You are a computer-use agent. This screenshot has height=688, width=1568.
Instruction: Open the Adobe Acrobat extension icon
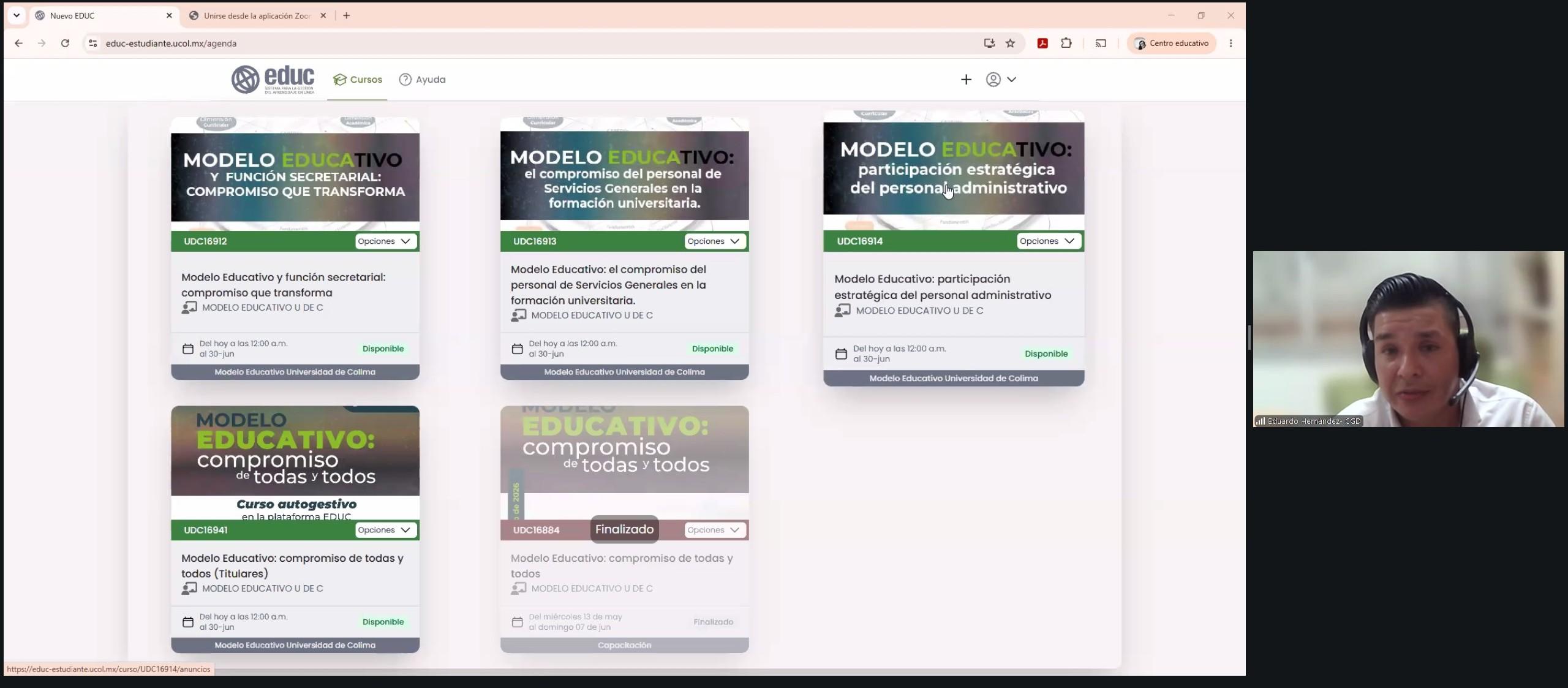[x=1042, y=43]
